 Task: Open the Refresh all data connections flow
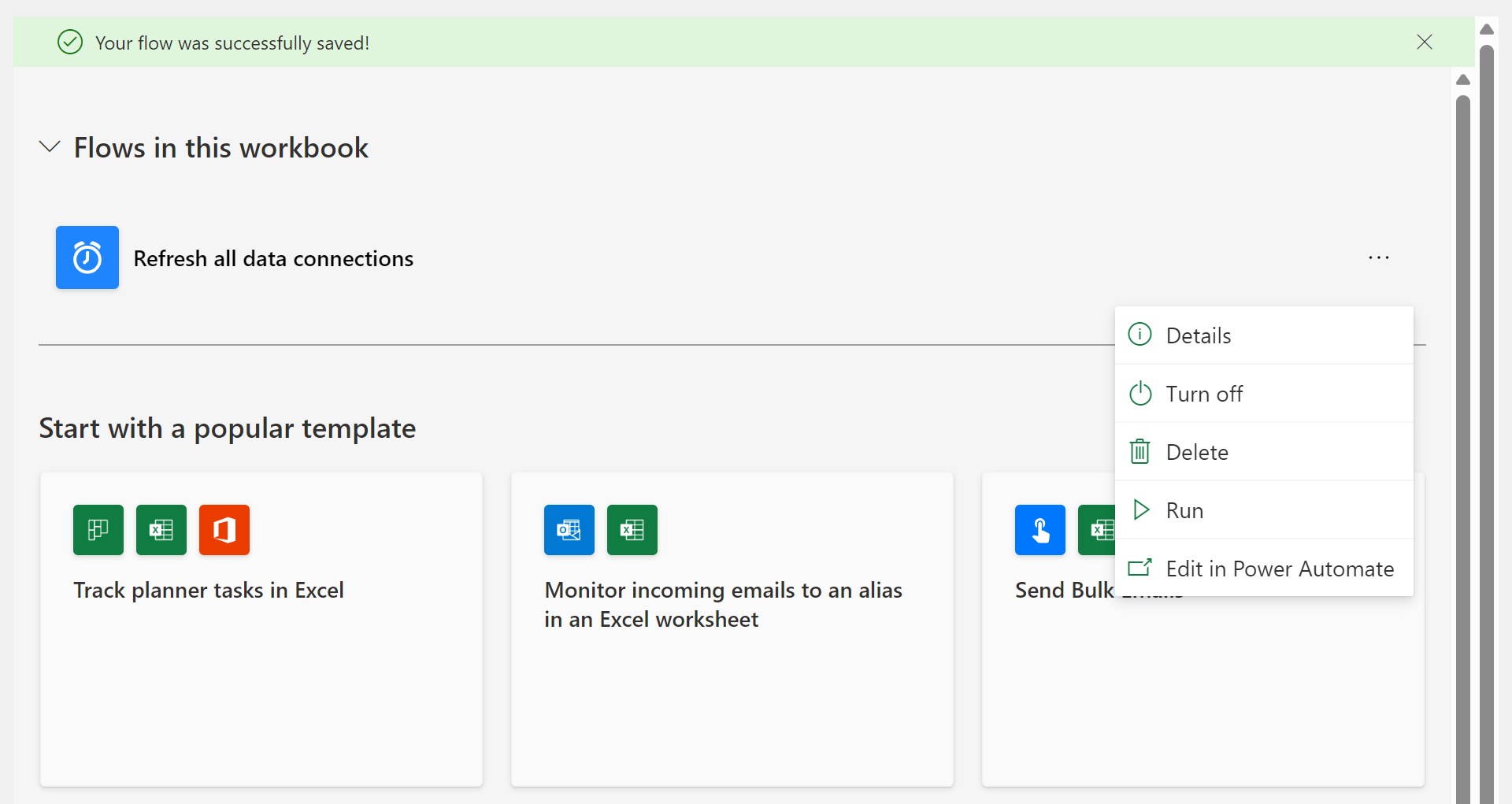[x=273, y=258]
